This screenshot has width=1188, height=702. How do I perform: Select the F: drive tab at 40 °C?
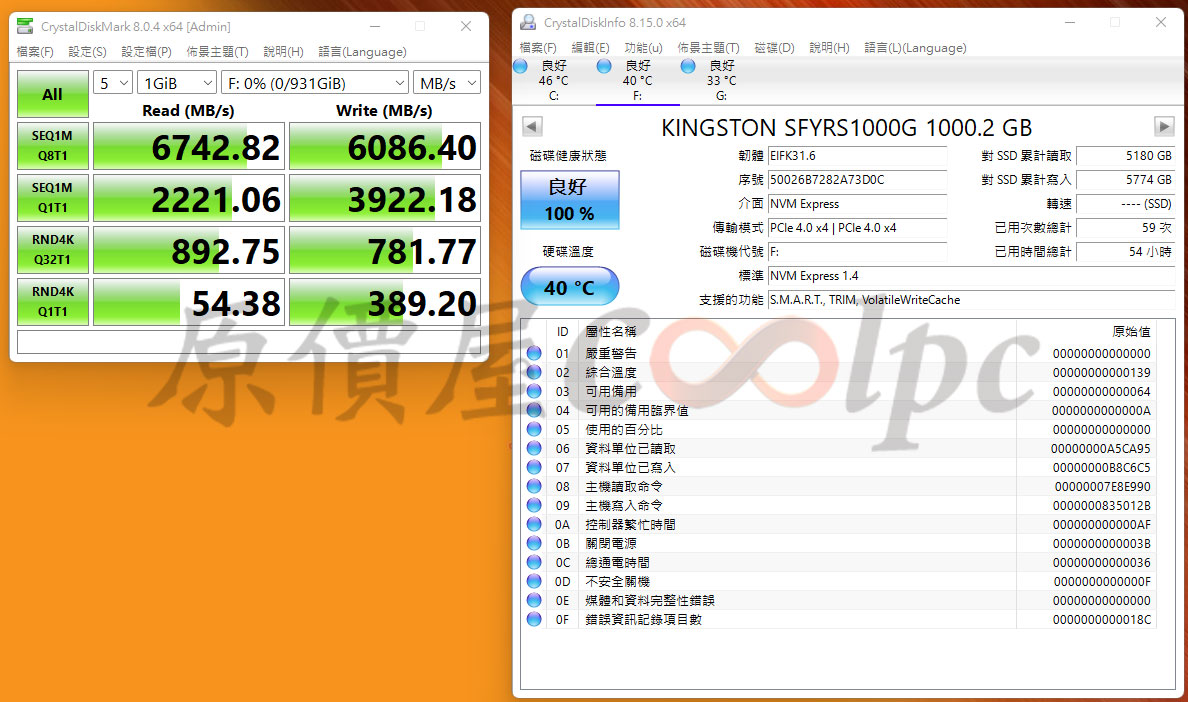[637, 80]
